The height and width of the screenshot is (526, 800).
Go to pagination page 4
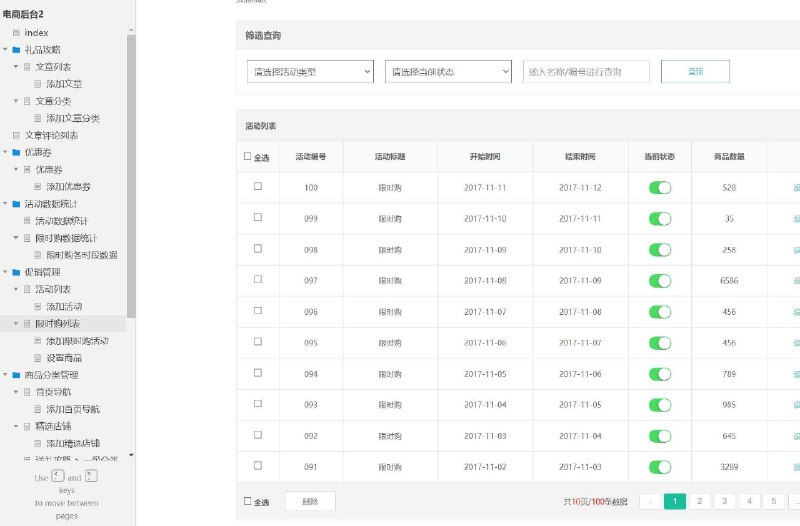(x=749, y=502)
